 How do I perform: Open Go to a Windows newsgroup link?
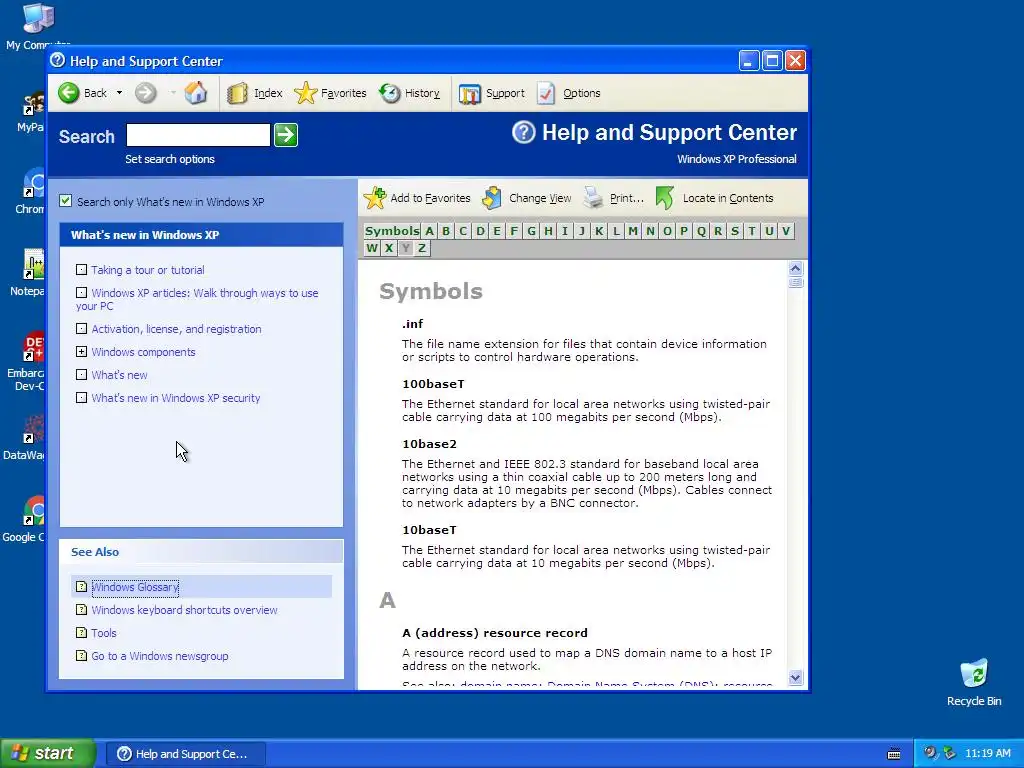[160, 656]
